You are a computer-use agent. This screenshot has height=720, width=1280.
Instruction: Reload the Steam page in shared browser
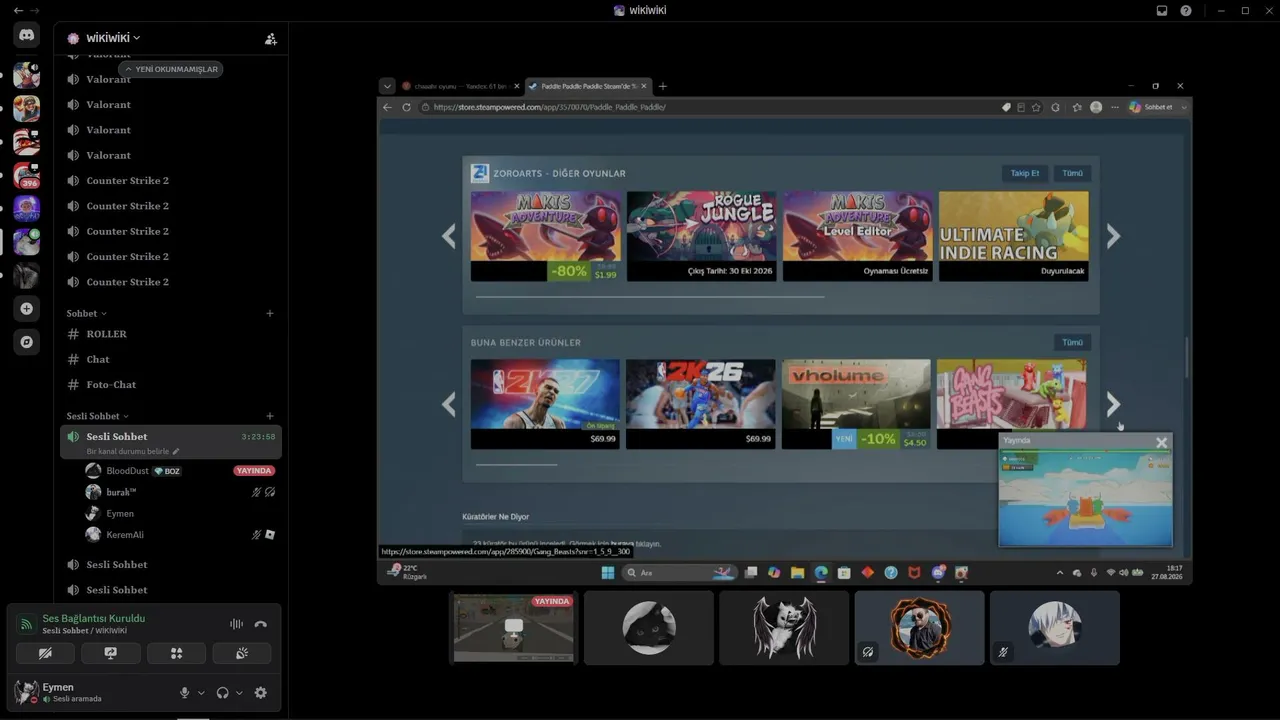pyautogui.click(x=406, y=107)
